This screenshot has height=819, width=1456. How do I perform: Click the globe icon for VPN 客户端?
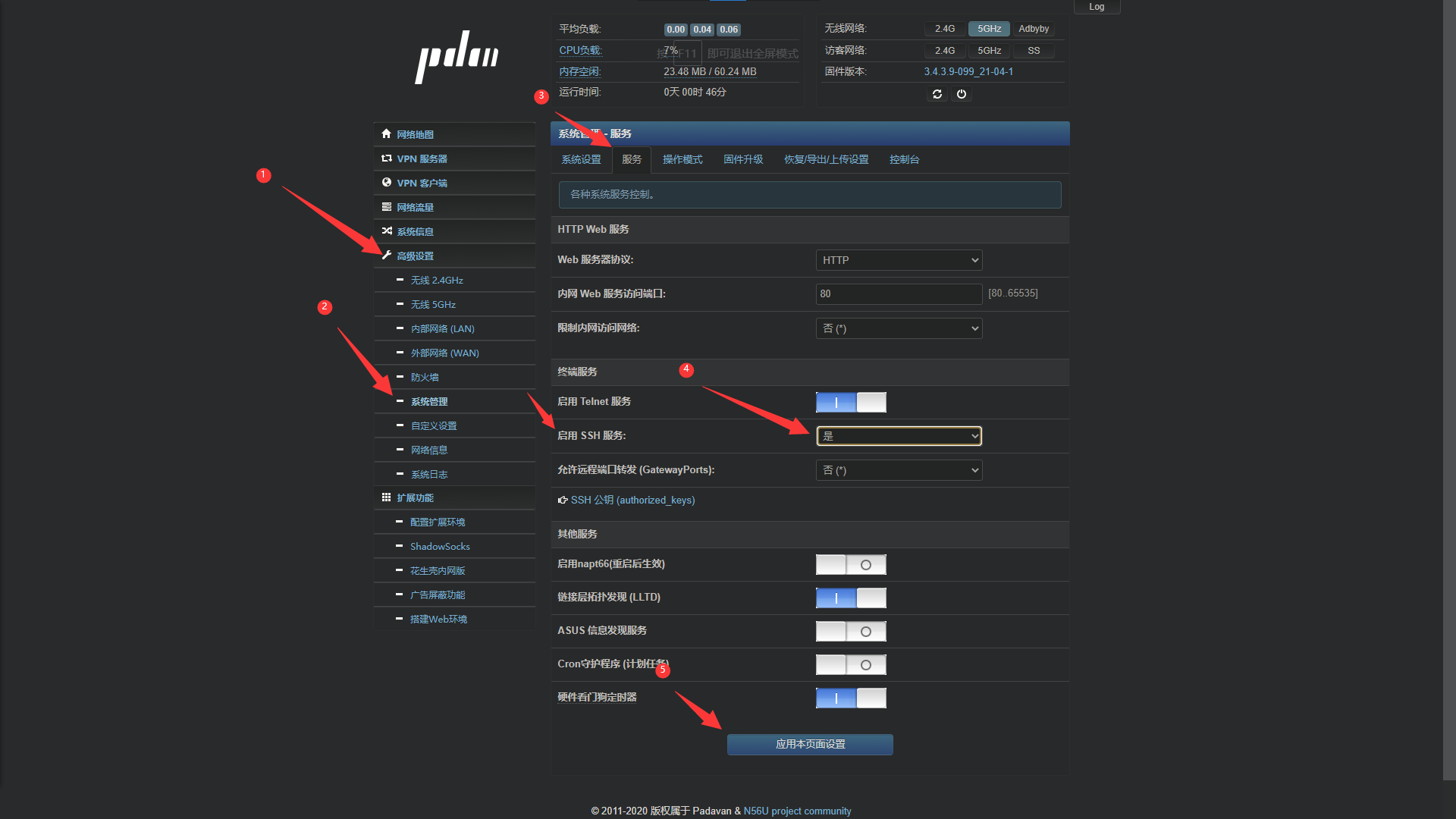[387, 183]
